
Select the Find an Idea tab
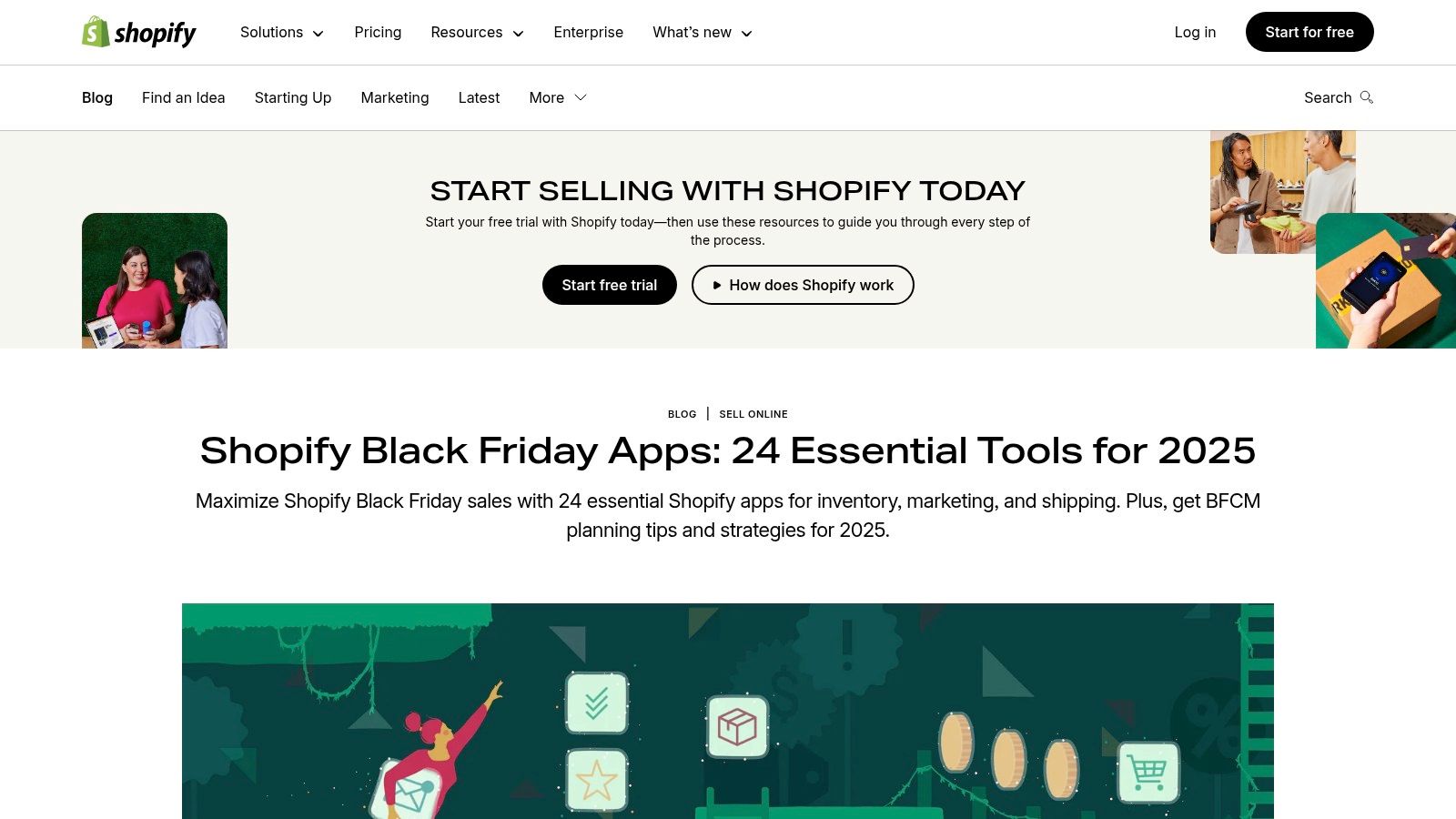click(x=183, y=97)
